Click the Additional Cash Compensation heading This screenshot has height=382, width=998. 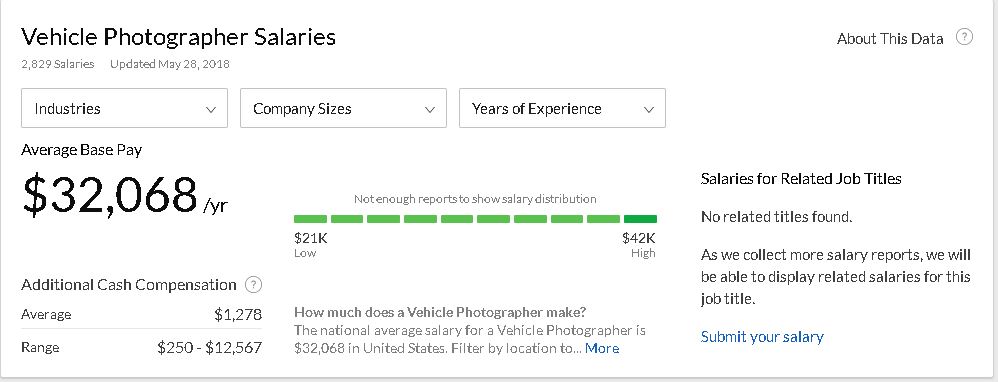coord(129,285)
